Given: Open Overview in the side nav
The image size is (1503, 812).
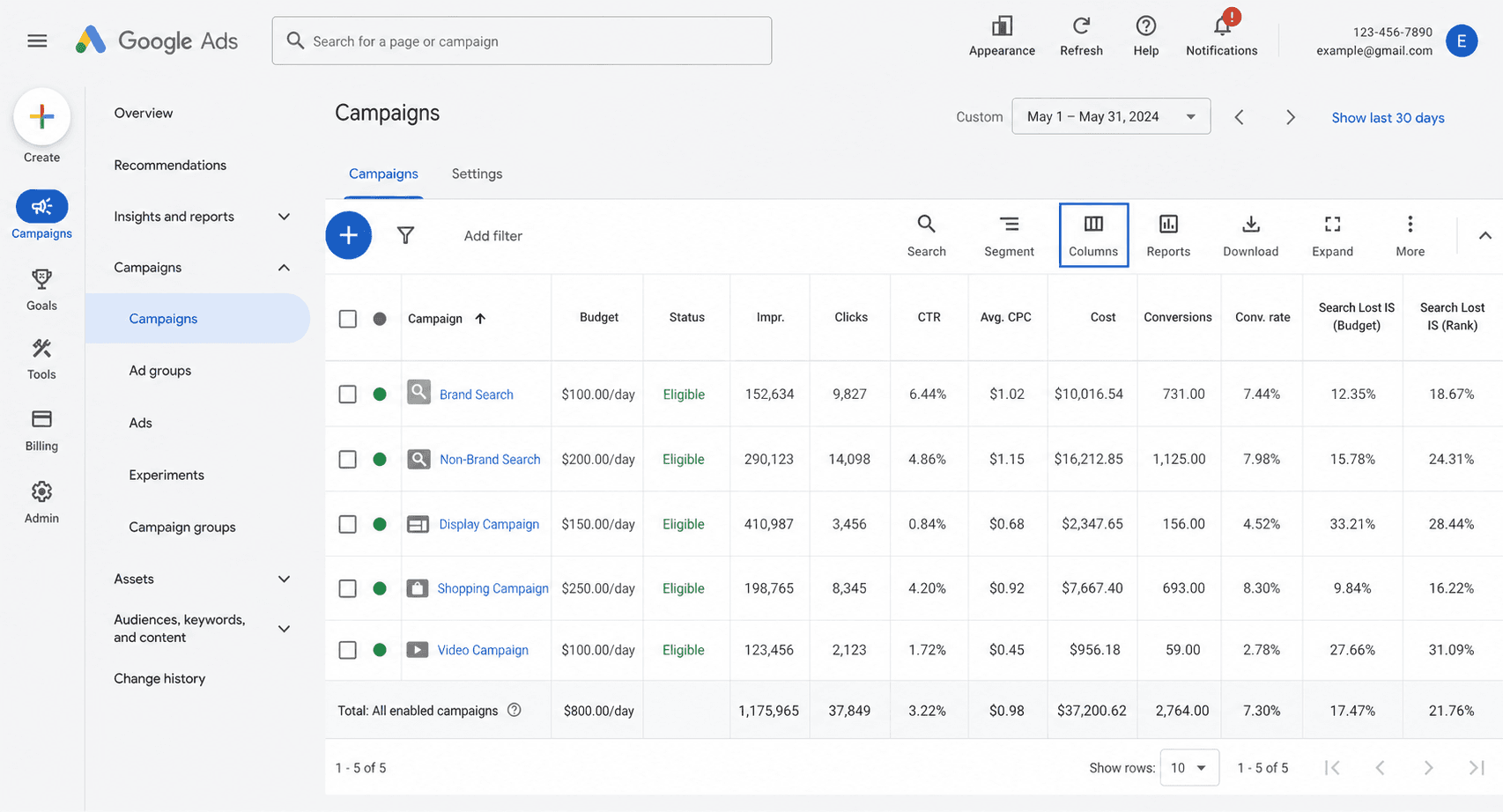Looking at the screenshot, I should tap(144, 113).
